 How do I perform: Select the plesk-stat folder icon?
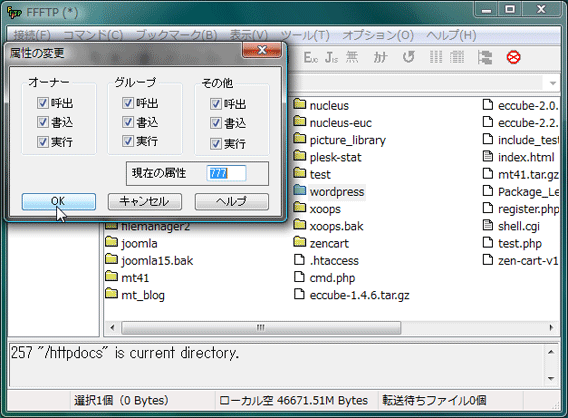point(300,156)
